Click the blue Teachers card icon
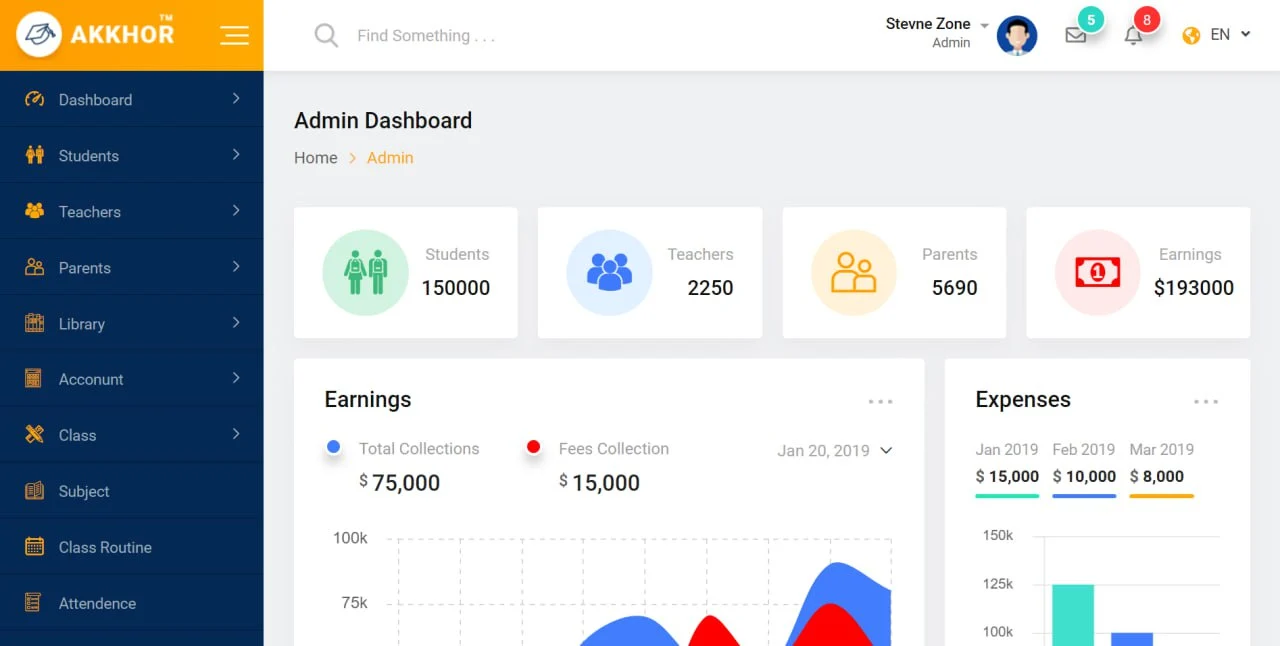Screen dimensions: 1280x646 [609, 272]
